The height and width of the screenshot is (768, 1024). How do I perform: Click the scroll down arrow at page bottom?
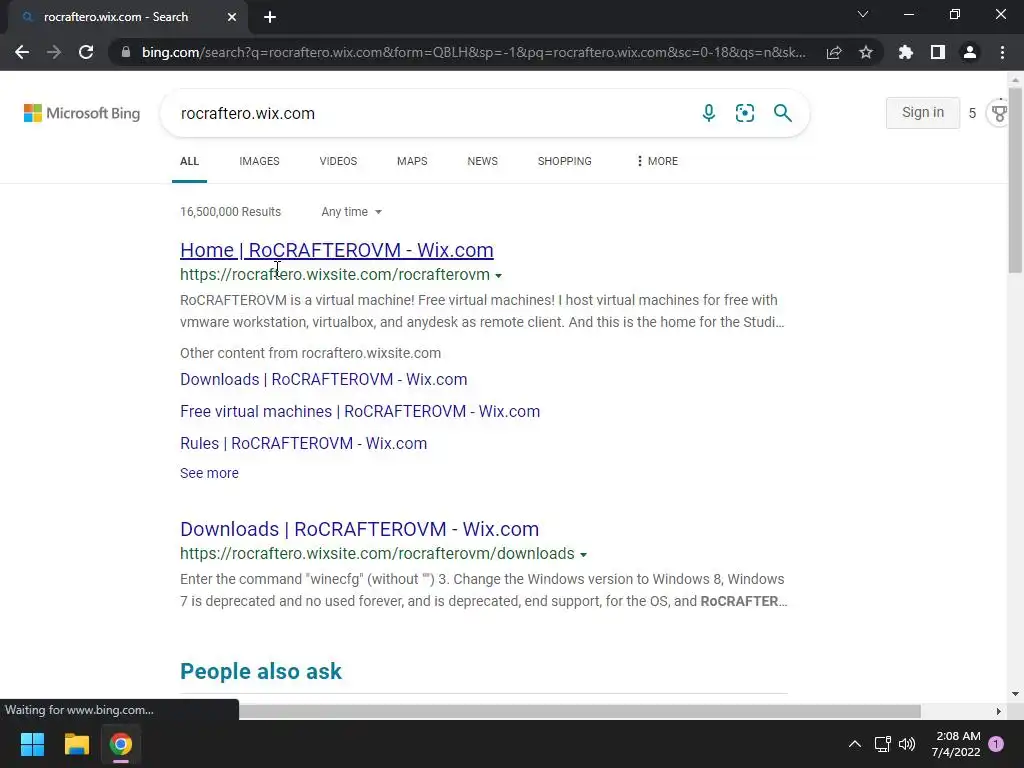pos(1015,694)
